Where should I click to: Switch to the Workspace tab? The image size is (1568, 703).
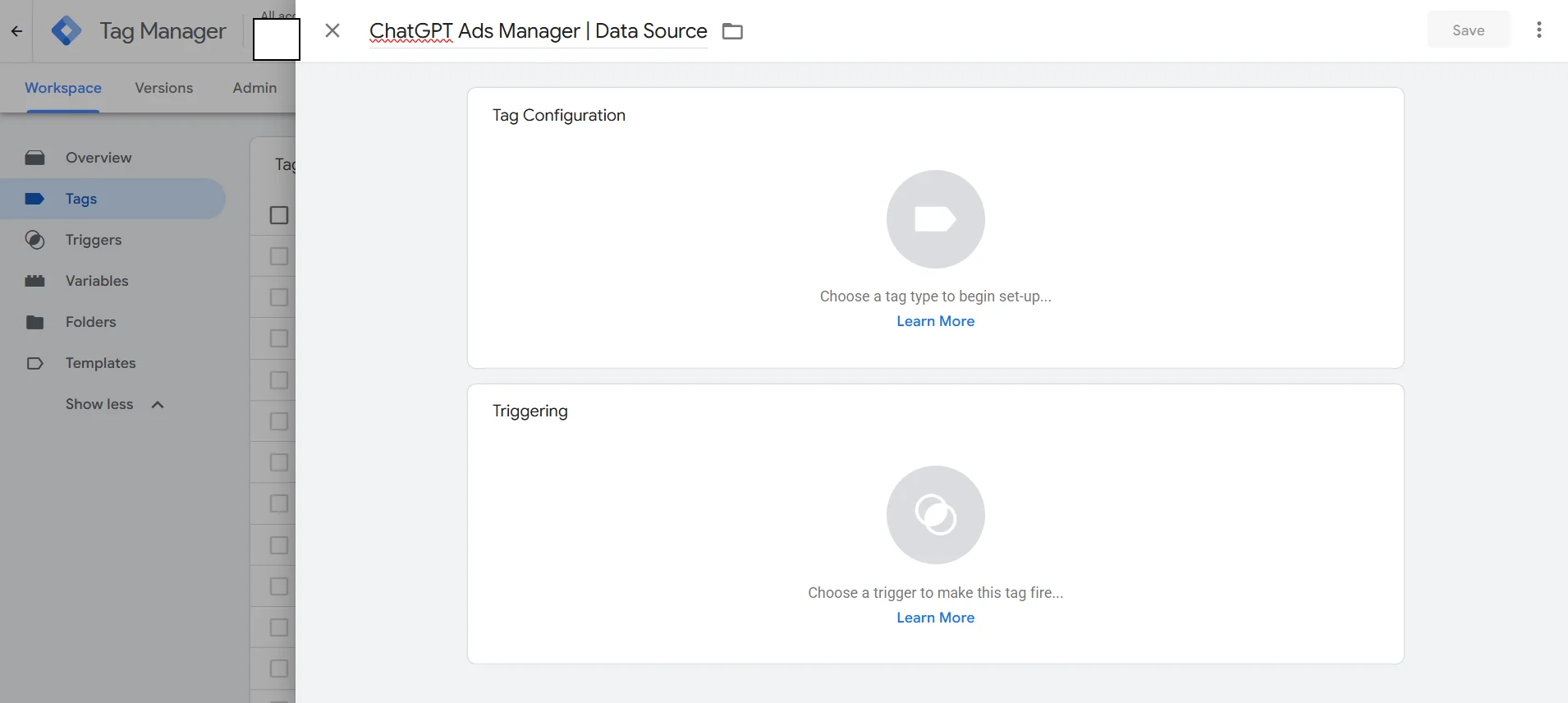point(63,88)
